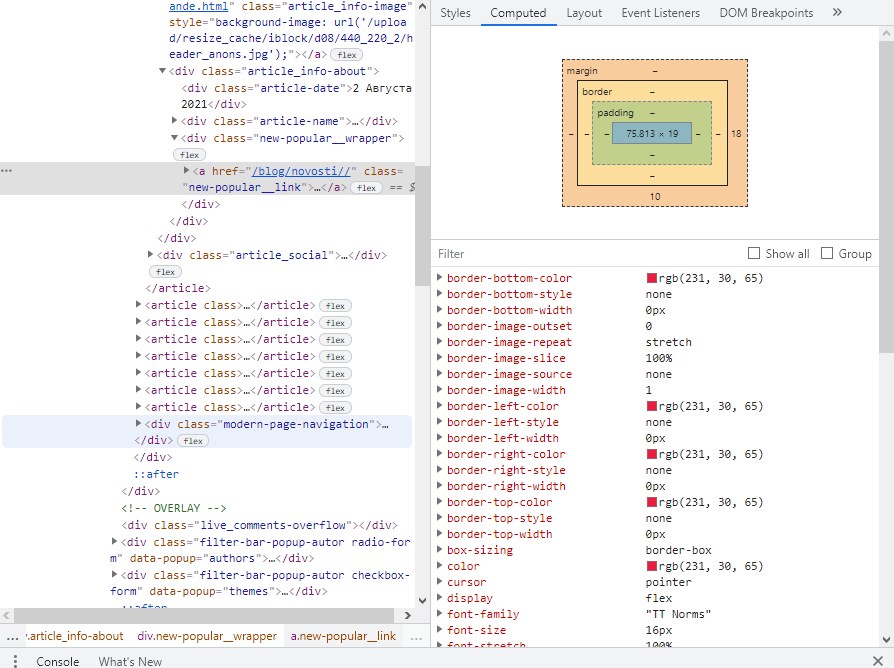Click the drawer three-dot menu icon
This screenshot has width=894, height=668.
point(10,661)
